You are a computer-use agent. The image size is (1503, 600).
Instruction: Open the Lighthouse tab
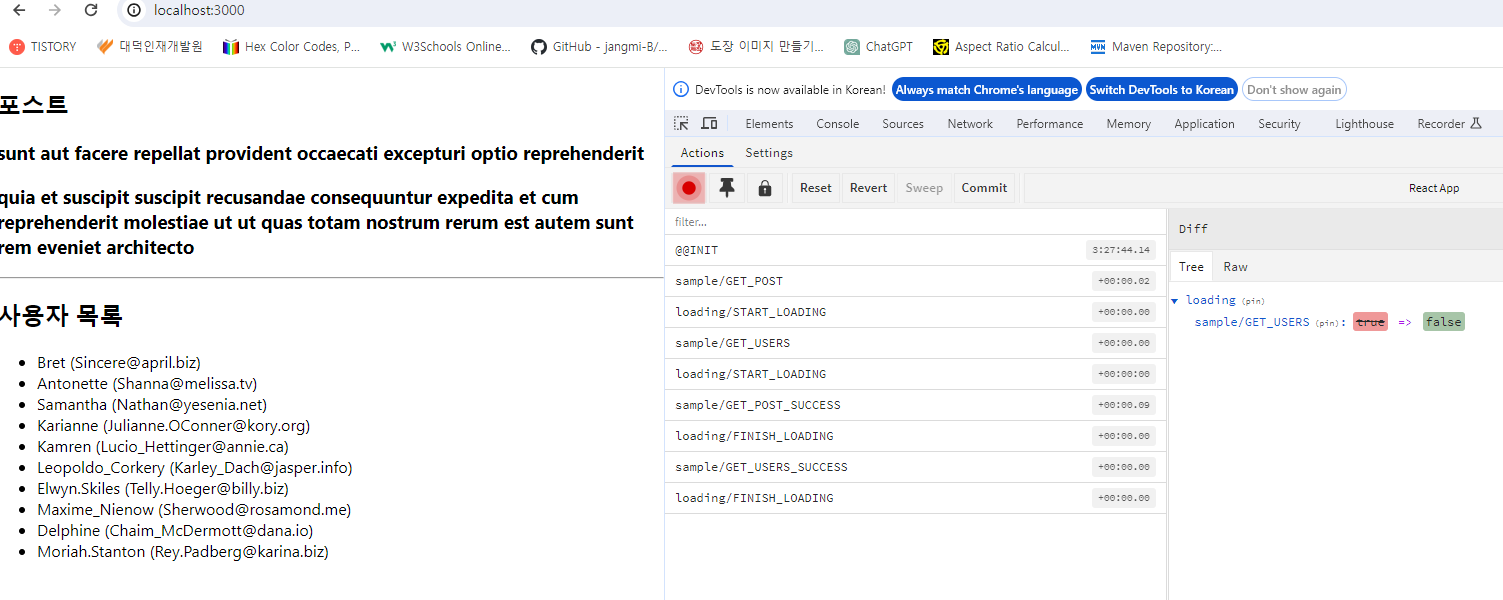pos(1364,124)
